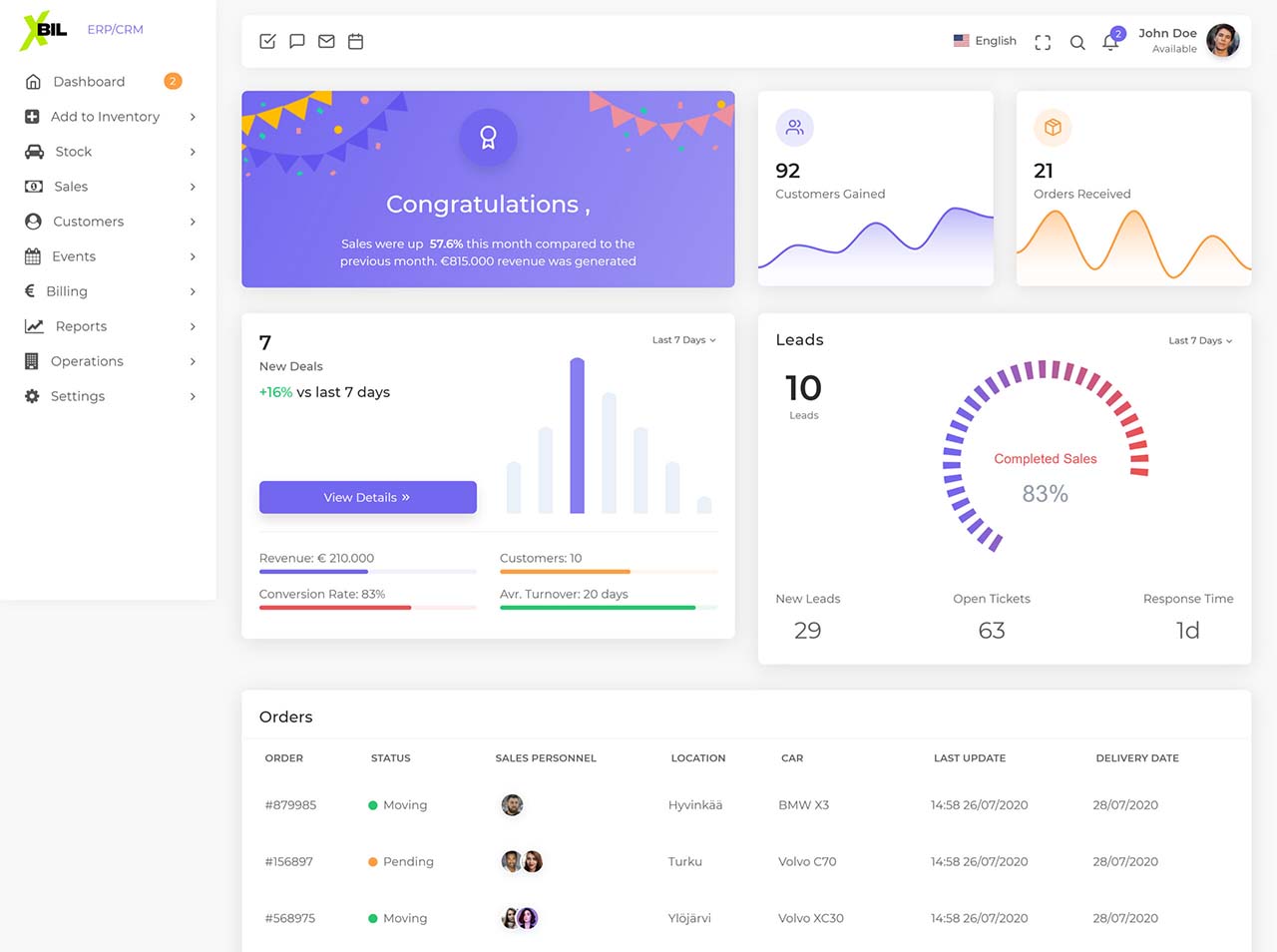
Task: Expand the Billing sidebar section
Action: click(x=110, y=291)
